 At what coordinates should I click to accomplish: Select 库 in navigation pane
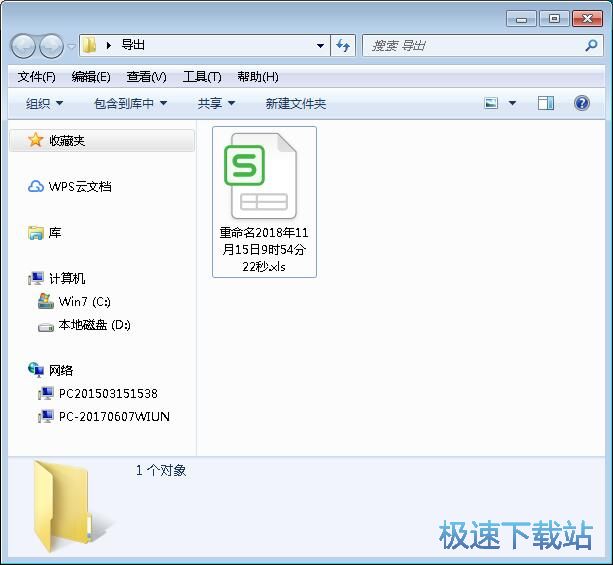[x=55, y=233]
